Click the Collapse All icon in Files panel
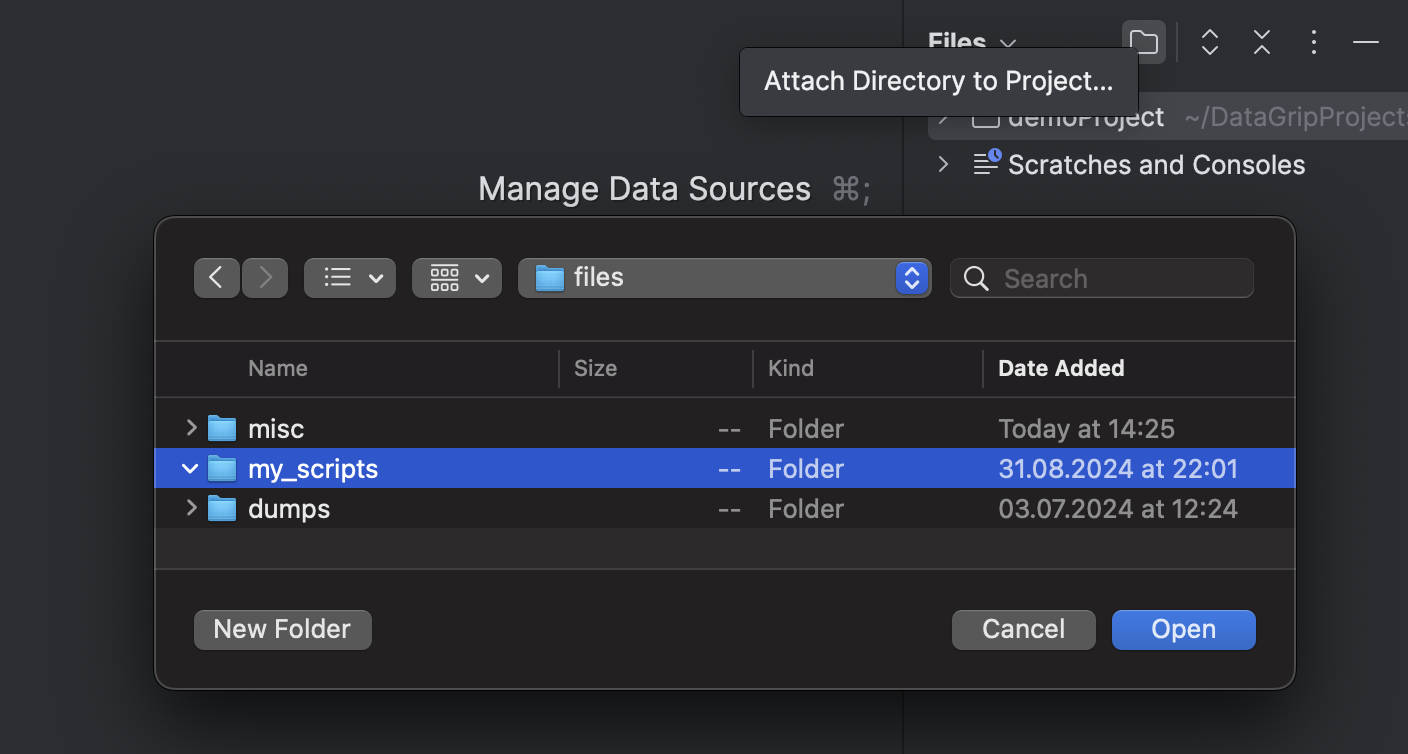The height and width of the screenshot is (754, 1408). coord(1261,42)
